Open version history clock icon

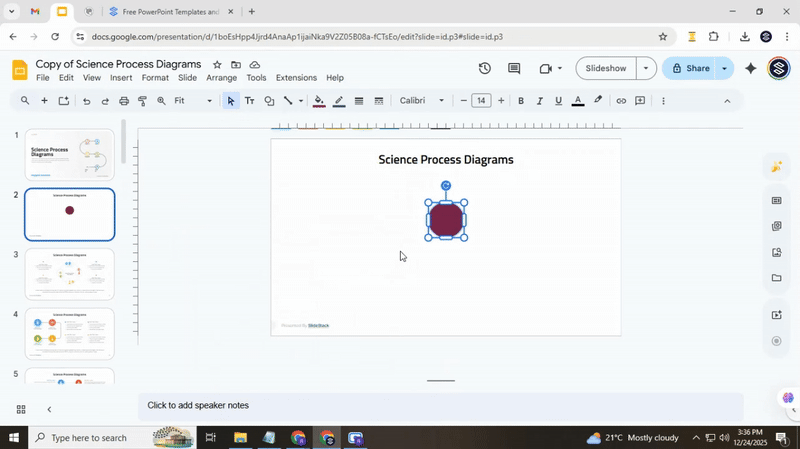(484, 69)
